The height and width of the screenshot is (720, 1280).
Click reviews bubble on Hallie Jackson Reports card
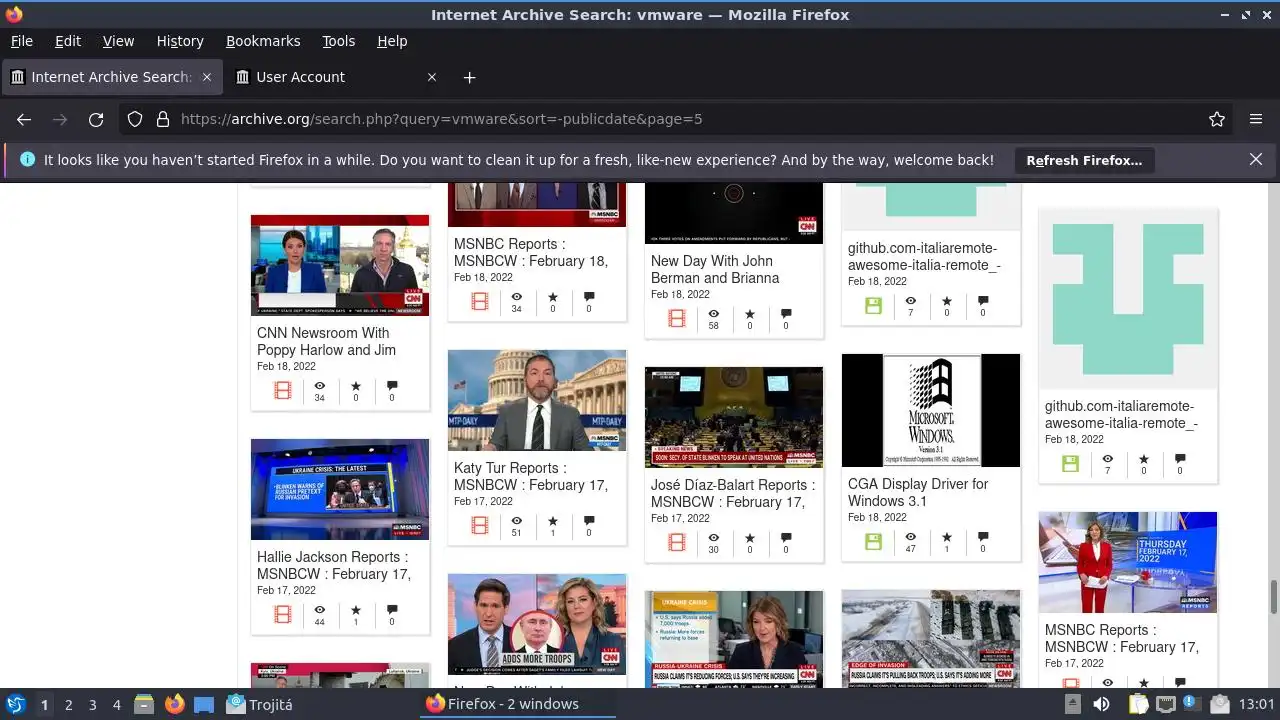[x=392, y=609]
